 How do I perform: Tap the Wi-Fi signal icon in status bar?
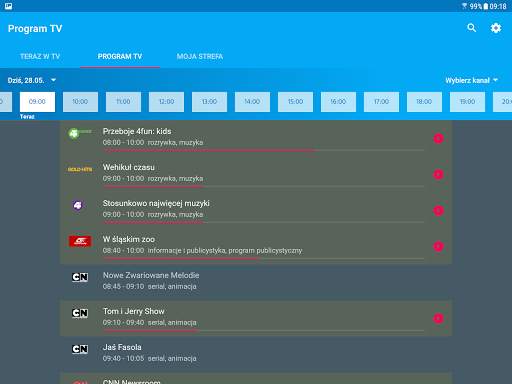point(464,6)
